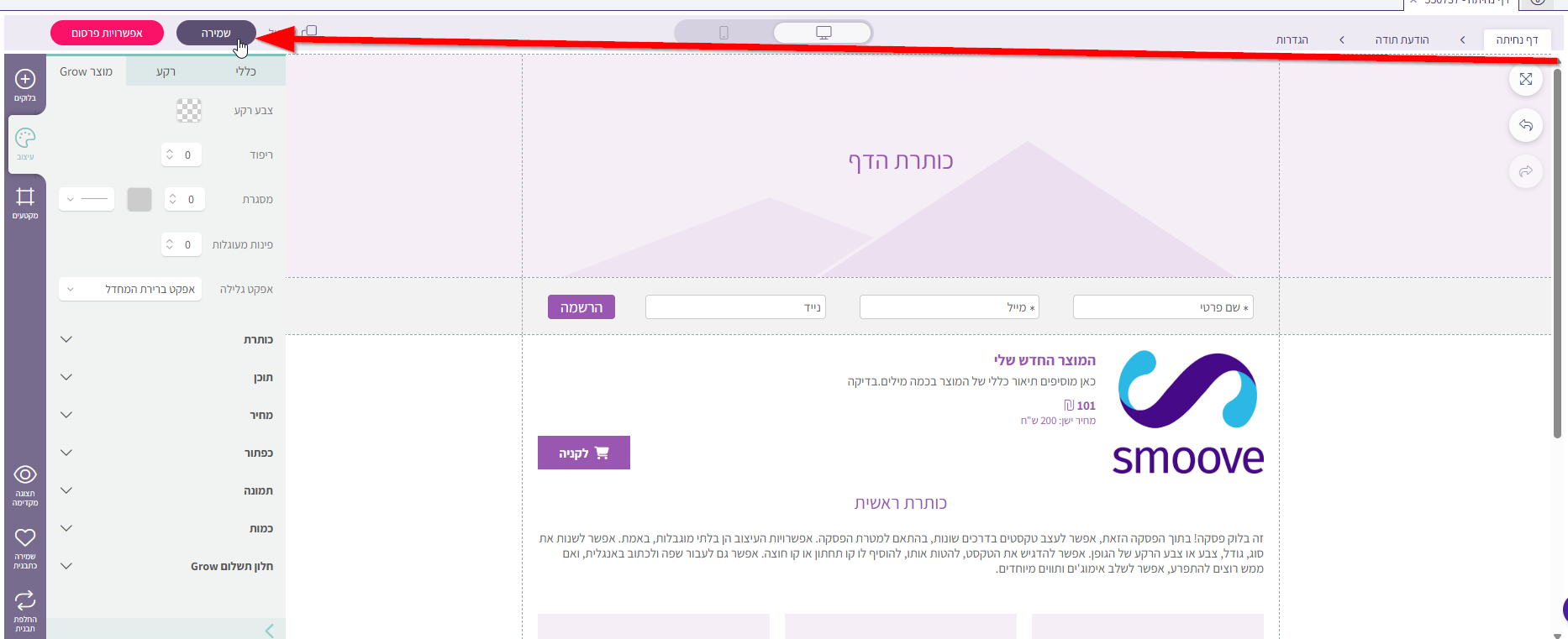The height and width of the screenshot is (639, 1568).
Task: Click the heart icon to save as template
Action: (x=25, y=537)
